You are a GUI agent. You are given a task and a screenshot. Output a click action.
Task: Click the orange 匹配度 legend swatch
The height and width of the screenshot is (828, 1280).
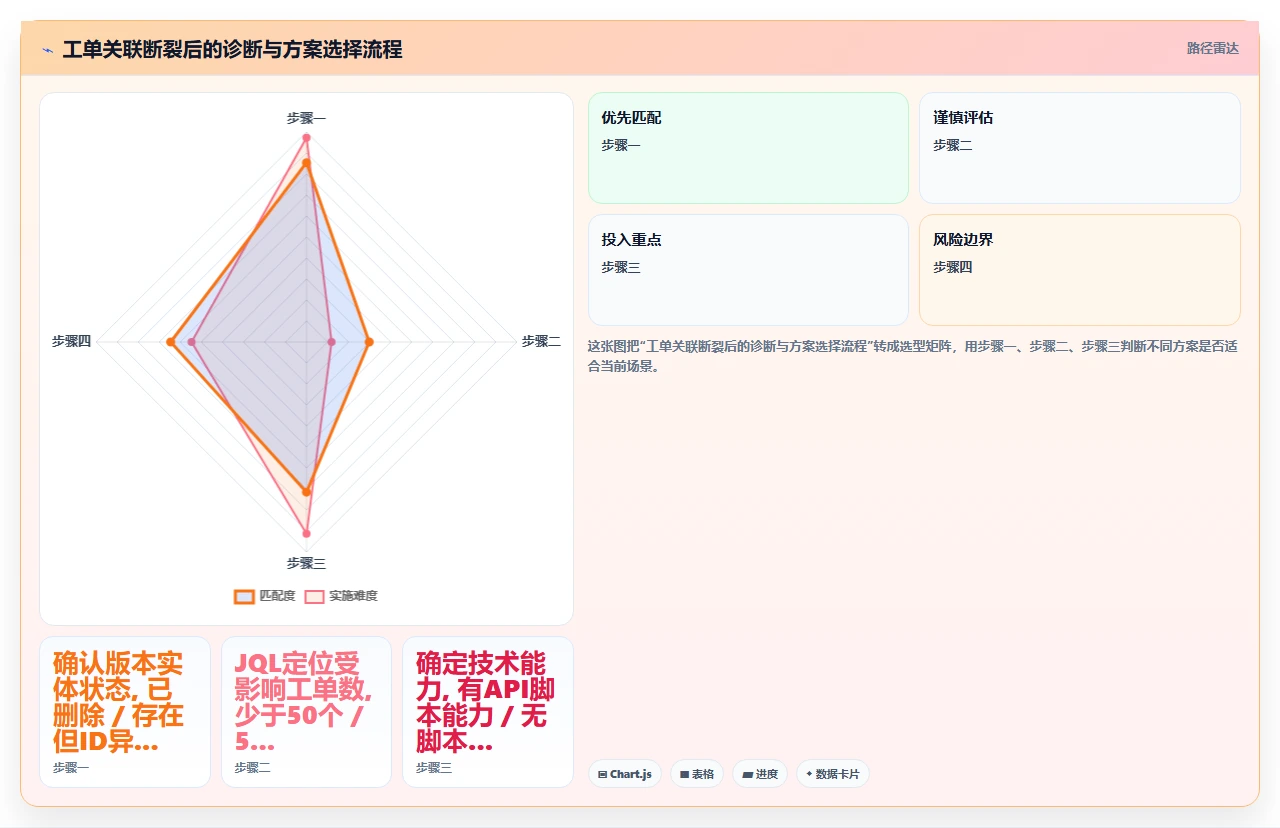pos(244,596)
